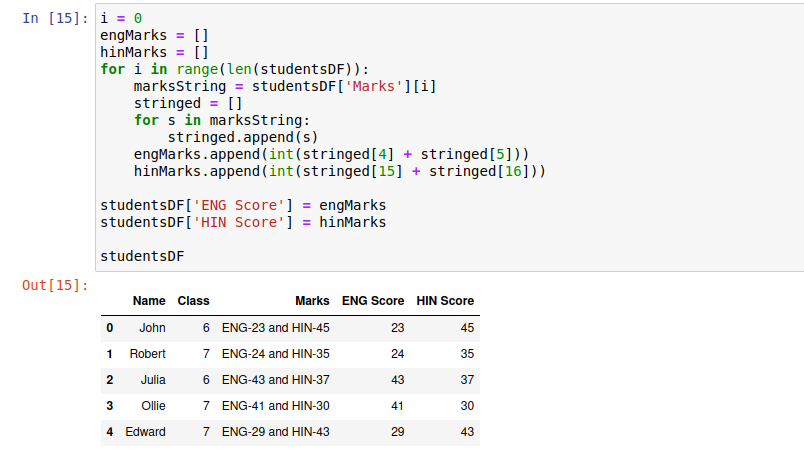Image resolution: width=804 pixels, height=454 pixels.
Task: Click Edward's ENG Score value 29
Action: [x=397, y=432]
